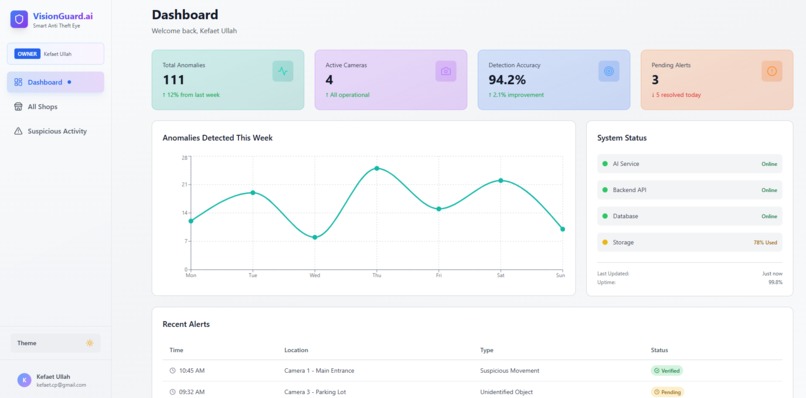
Task: Click the clock icon beside 10:45 AM
Action: point(172,370)
